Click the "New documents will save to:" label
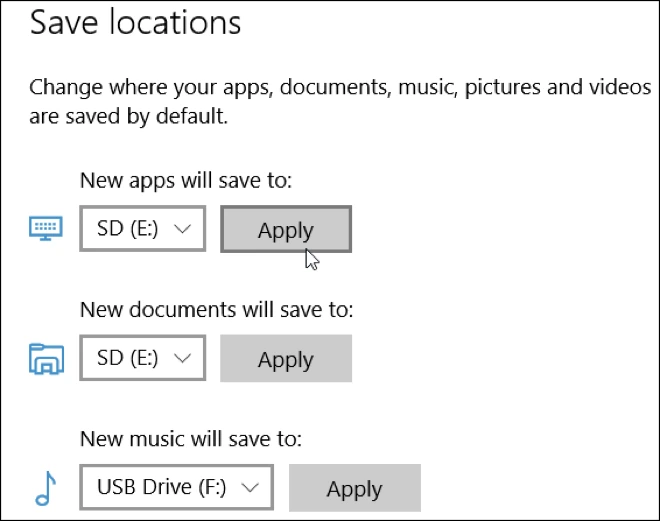The height and width of the screenshot is (521, 660). 217,310
